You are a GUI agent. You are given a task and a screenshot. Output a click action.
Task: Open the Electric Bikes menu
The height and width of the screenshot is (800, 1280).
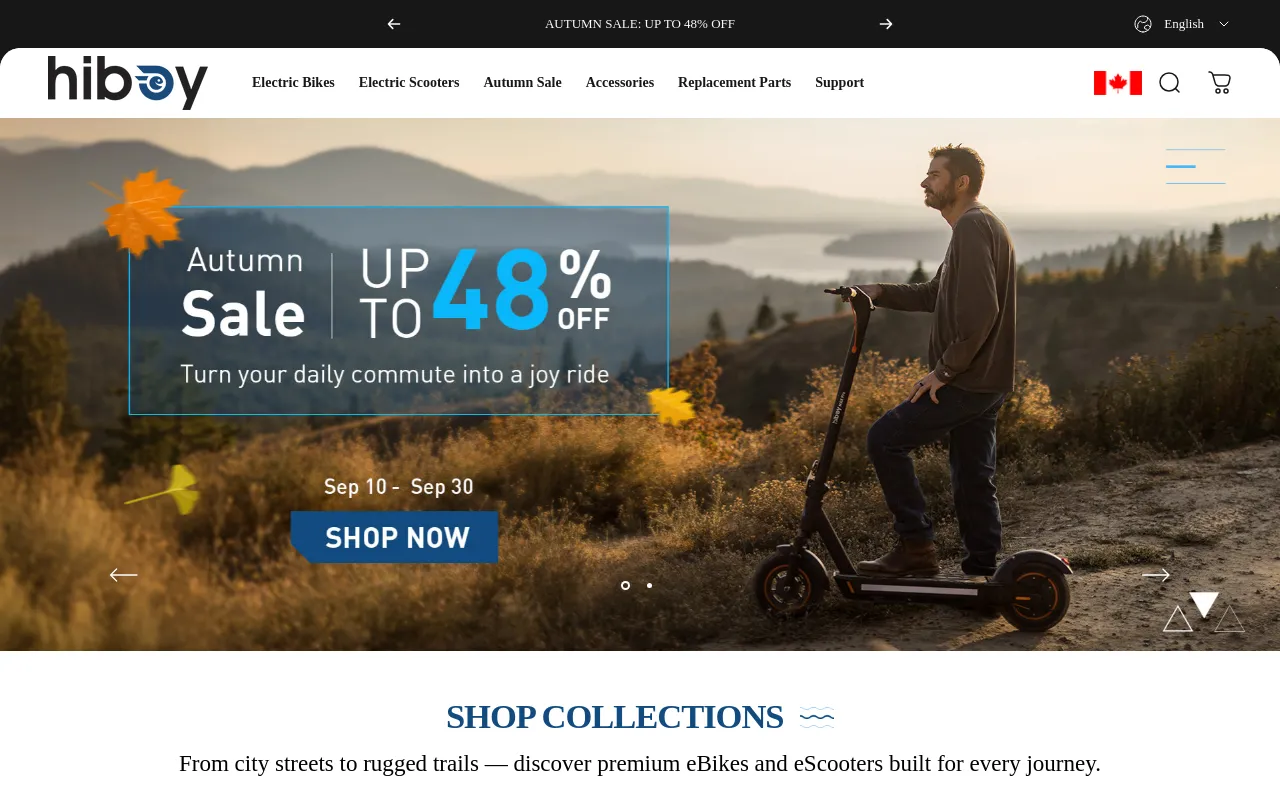(x=293, y=83)
